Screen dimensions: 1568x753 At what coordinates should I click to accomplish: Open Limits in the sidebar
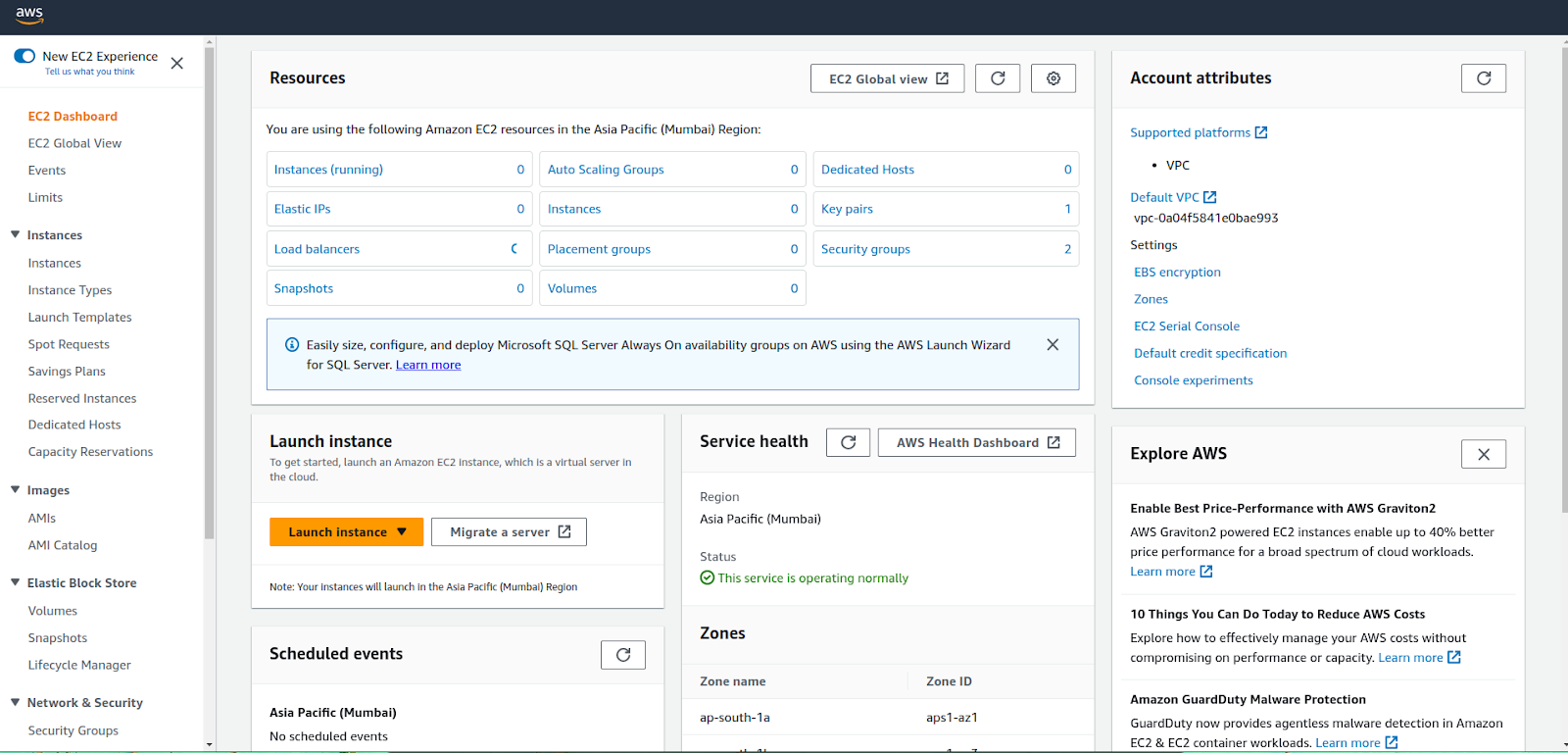tap(45, 197)
